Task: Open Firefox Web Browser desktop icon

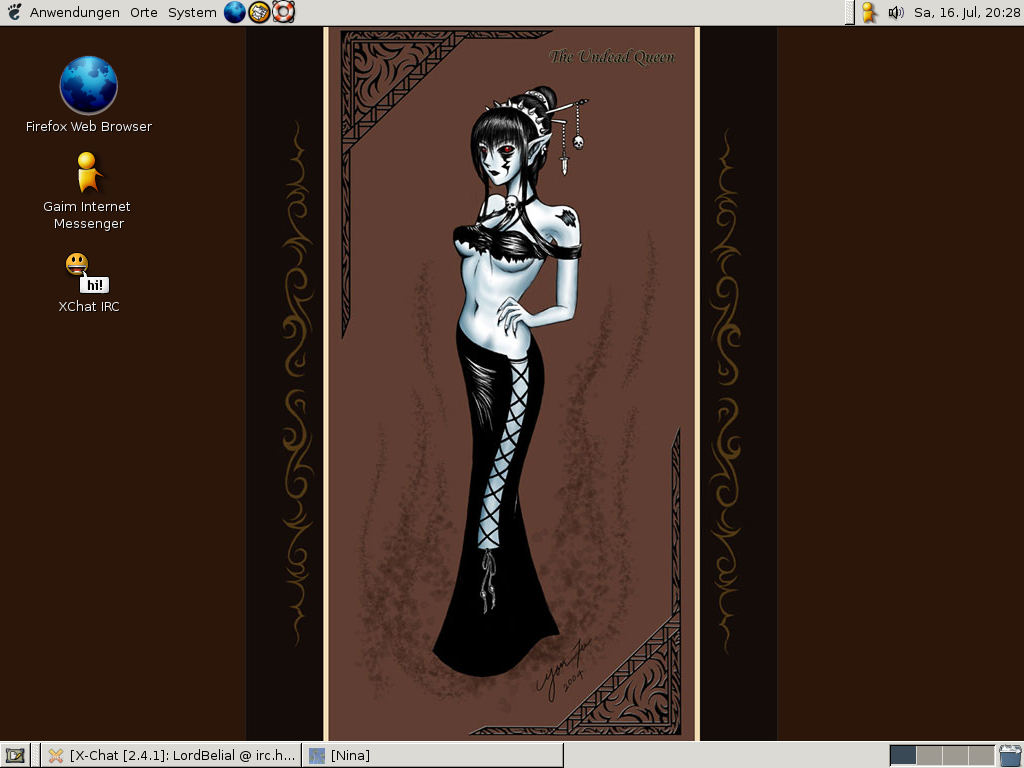Action: 89,86
